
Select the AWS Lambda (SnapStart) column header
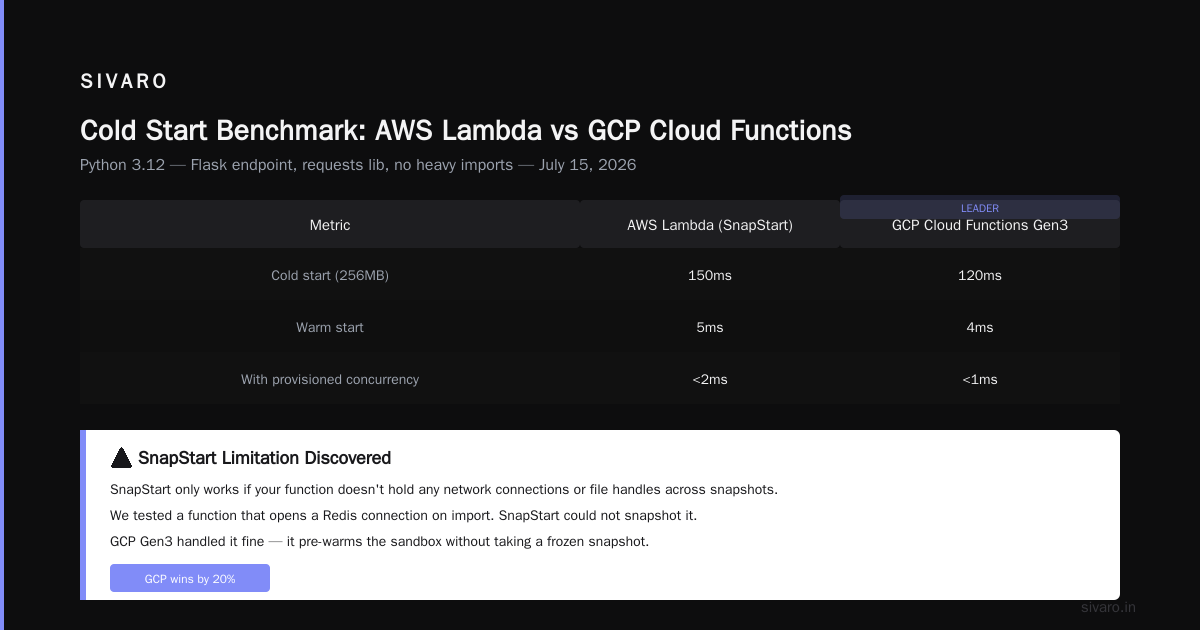pos(710,225)
